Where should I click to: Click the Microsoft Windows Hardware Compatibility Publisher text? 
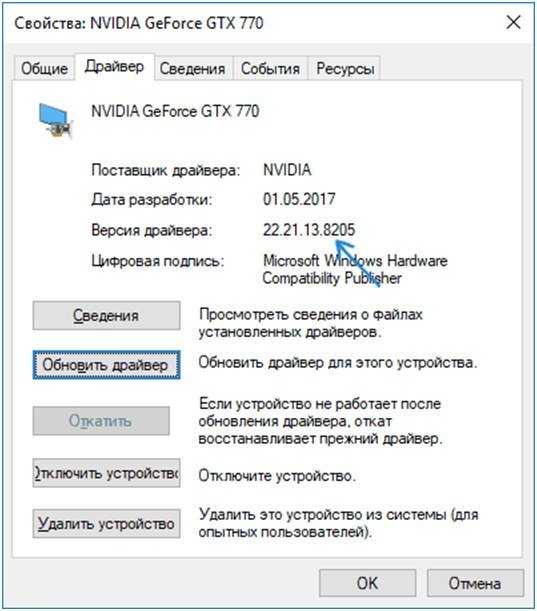pos(355,269)
